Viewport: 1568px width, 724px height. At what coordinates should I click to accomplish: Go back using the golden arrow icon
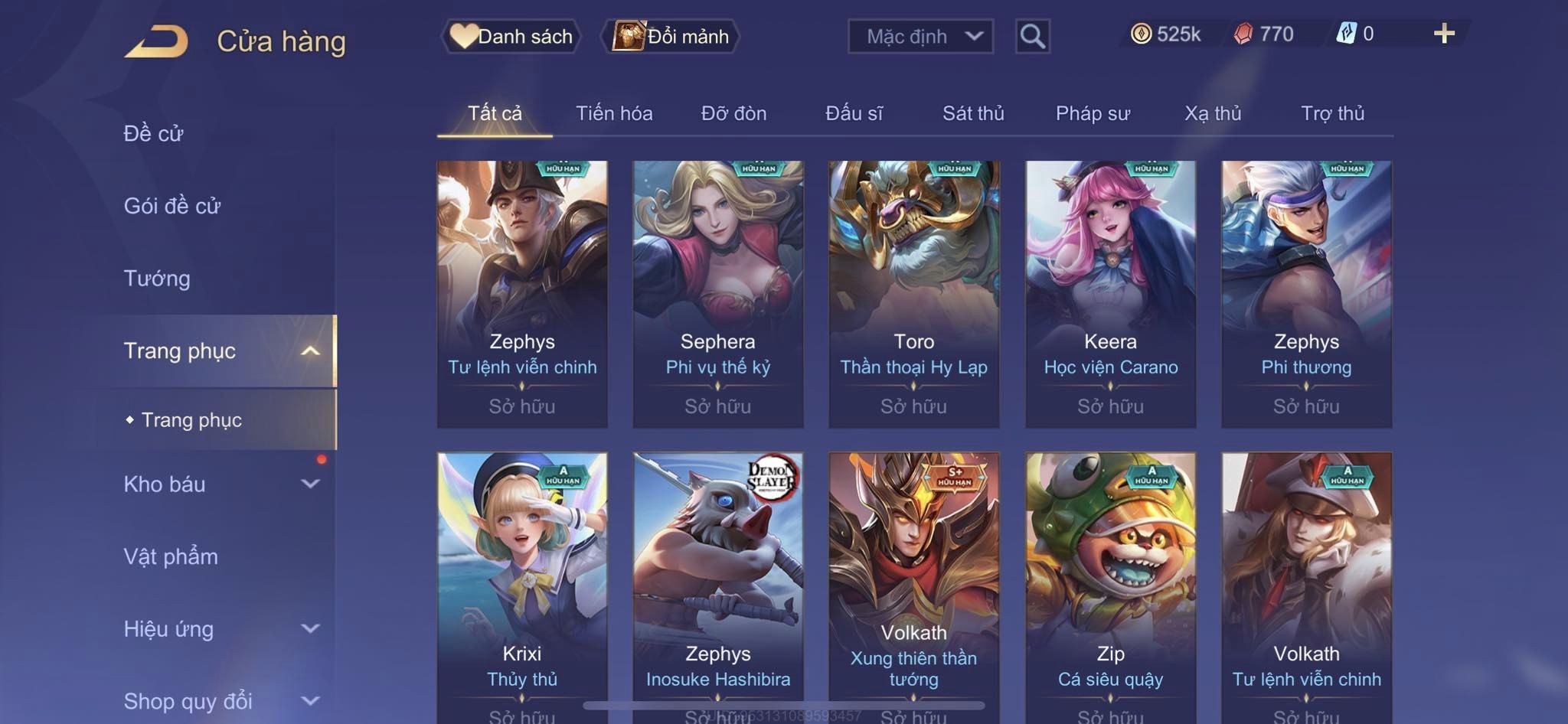tap(156, 41)
